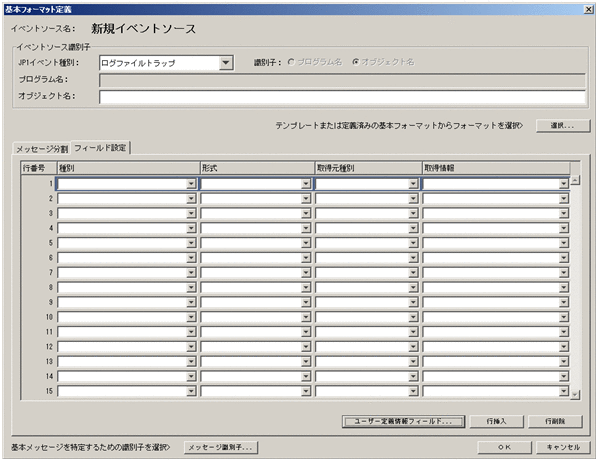Open the 取得元種別 dropdown in row 2
The width and height of the screenshot is (600, 463).
412,198
